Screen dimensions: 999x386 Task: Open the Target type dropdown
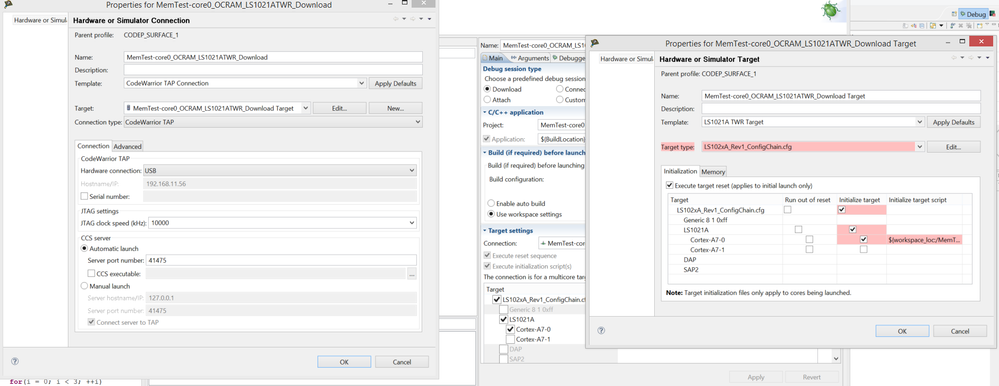(x=919, y=147)
